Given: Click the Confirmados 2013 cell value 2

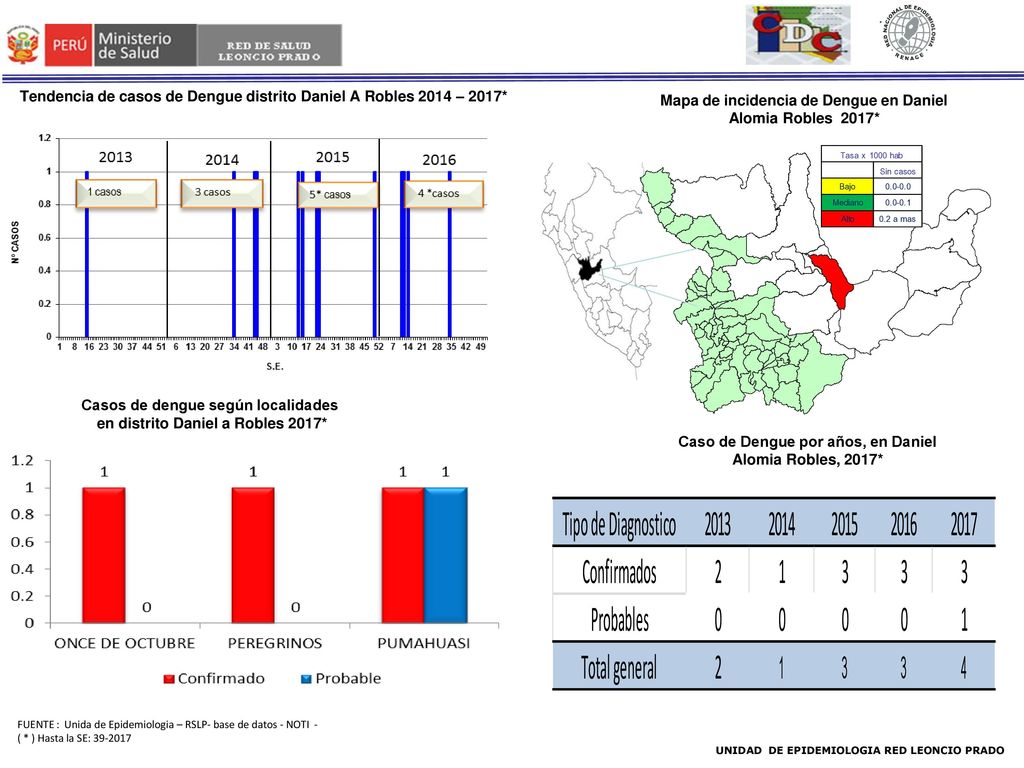Looking at the screenshot, I should click(x=718, y=573).
